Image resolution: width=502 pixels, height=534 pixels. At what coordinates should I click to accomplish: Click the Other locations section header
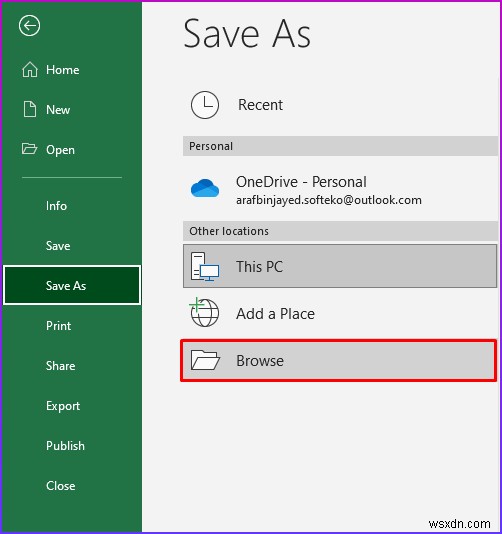pyautogui.click(x=340, y=231)
